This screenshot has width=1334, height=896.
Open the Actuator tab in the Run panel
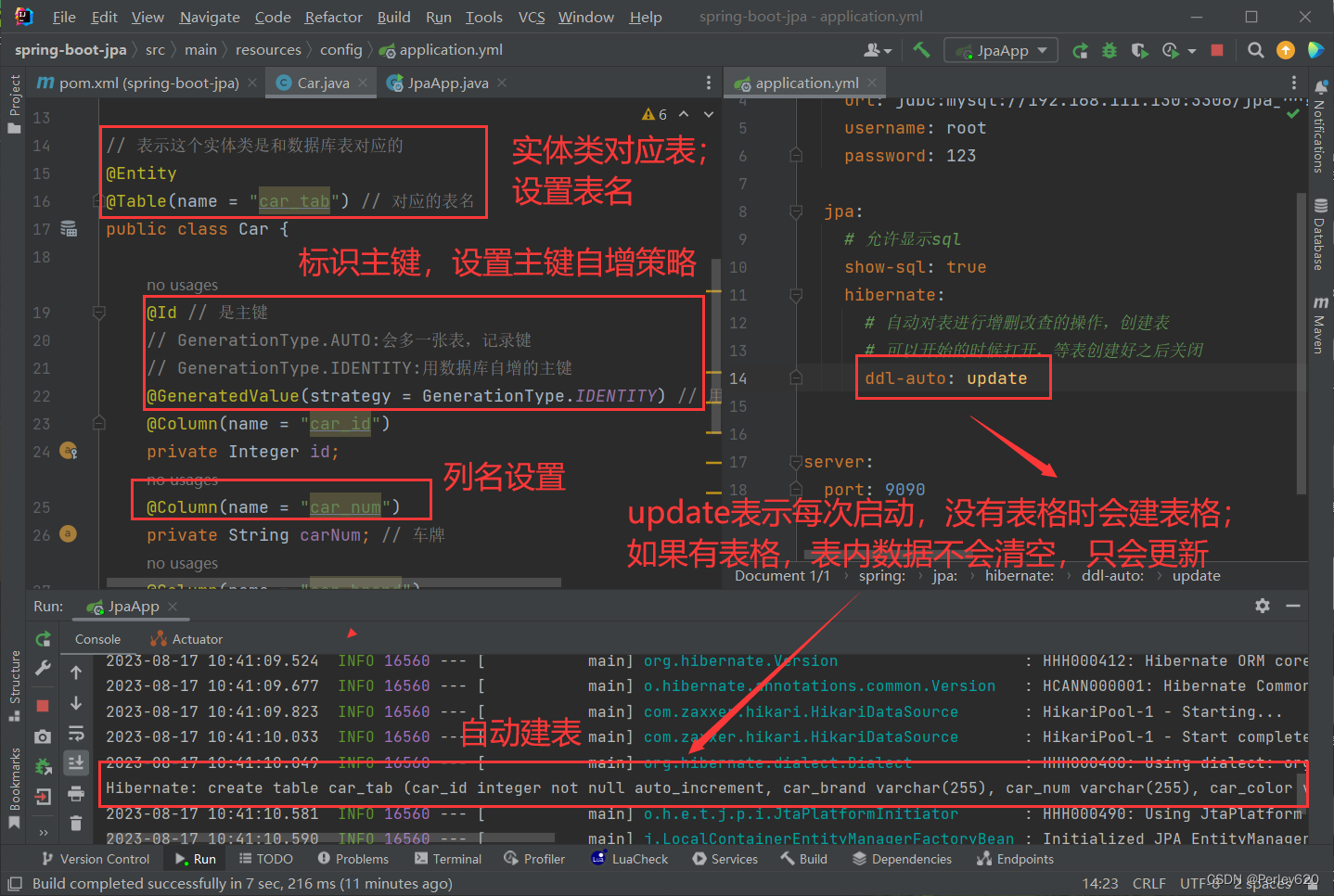[186, 639]
